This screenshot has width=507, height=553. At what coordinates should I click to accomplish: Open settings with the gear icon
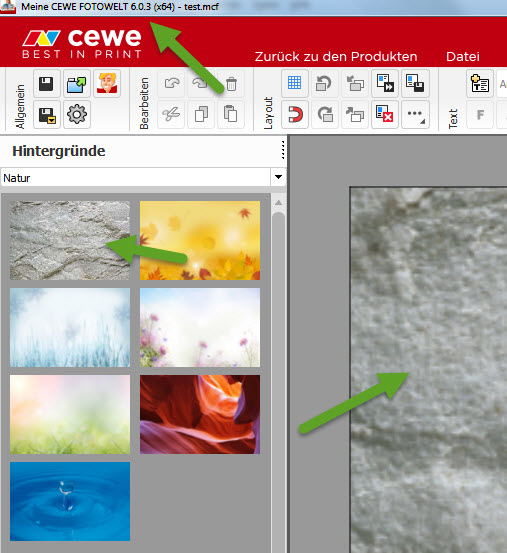(x=77, y=115)
